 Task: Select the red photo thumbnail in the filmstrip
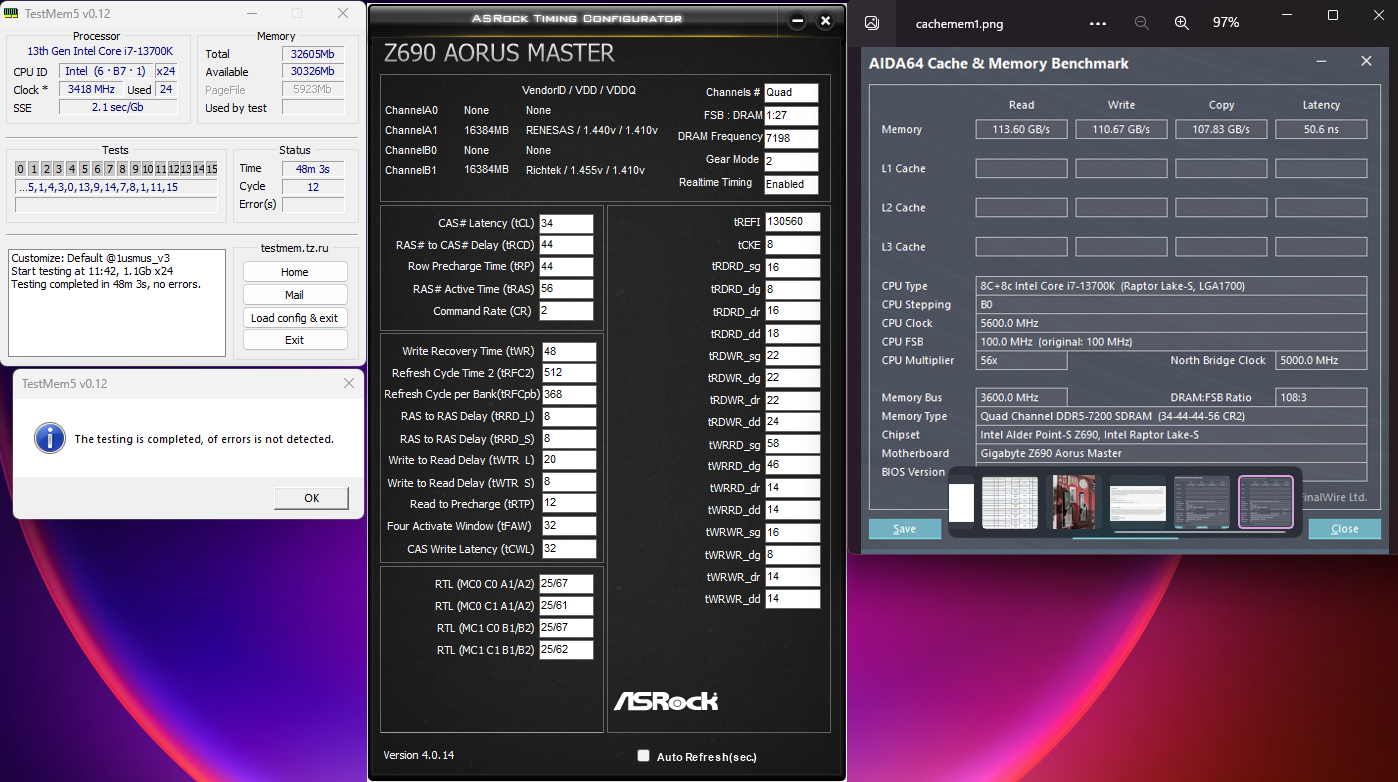tap(1074, 502)
